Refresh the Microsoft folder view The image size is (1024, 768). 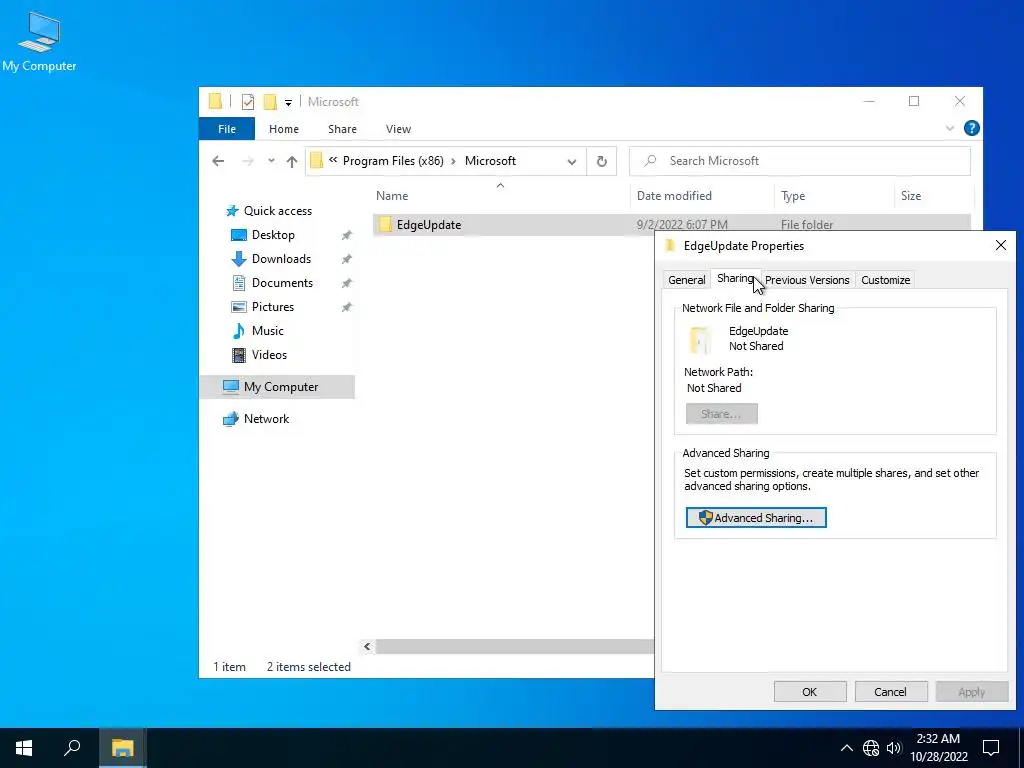tap(601, 161)
